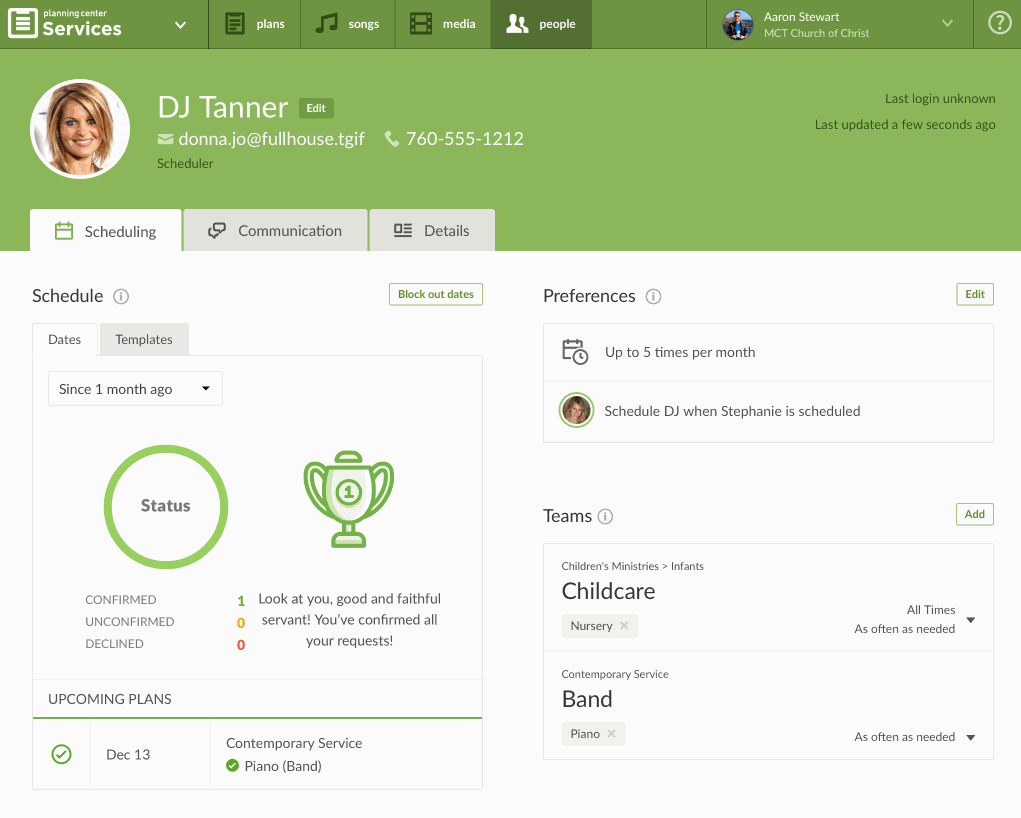Click the Add button for Teams

[x=974, y=514]
